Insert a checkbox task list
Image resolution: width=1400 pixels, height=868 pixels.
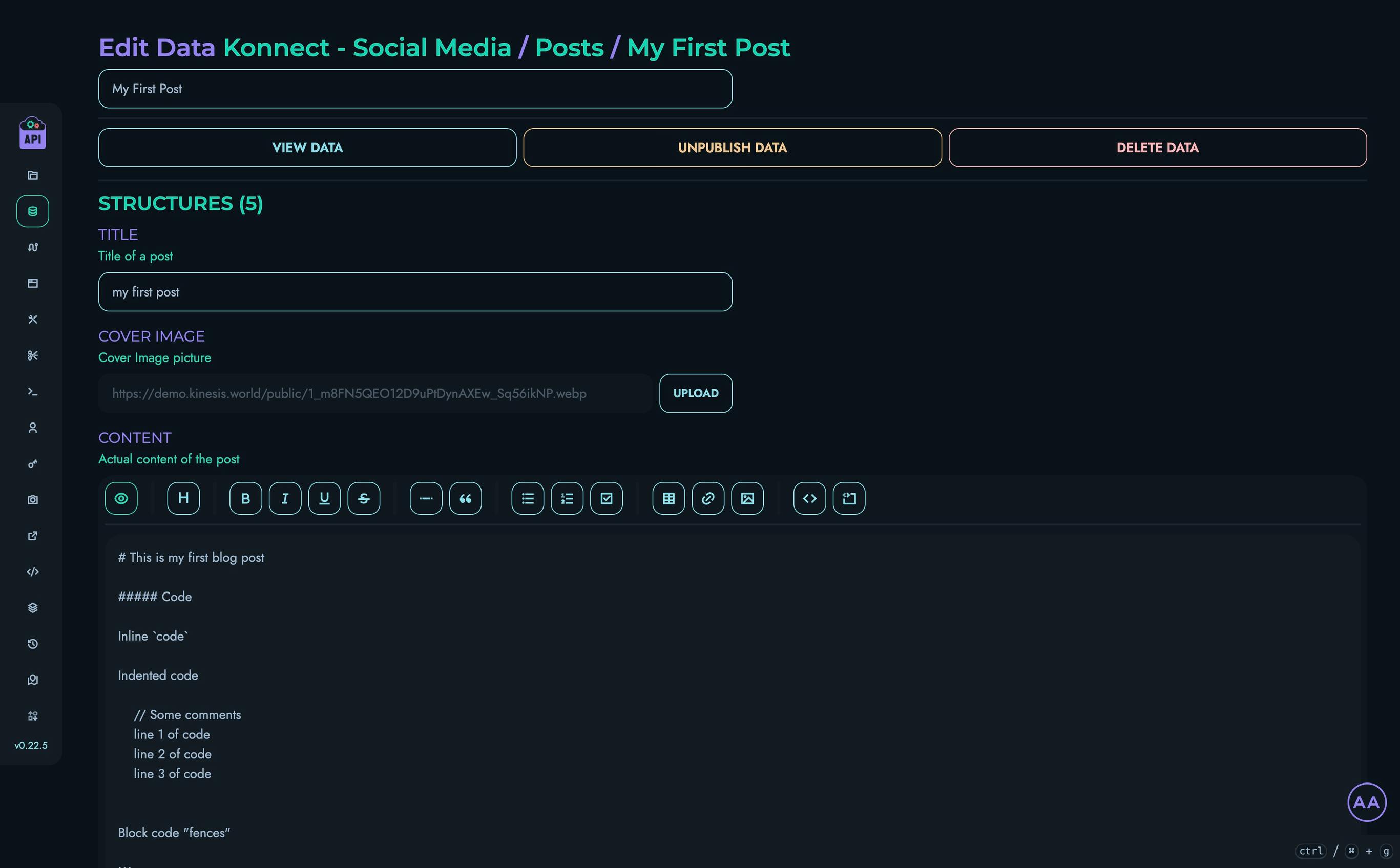point(607,498)
